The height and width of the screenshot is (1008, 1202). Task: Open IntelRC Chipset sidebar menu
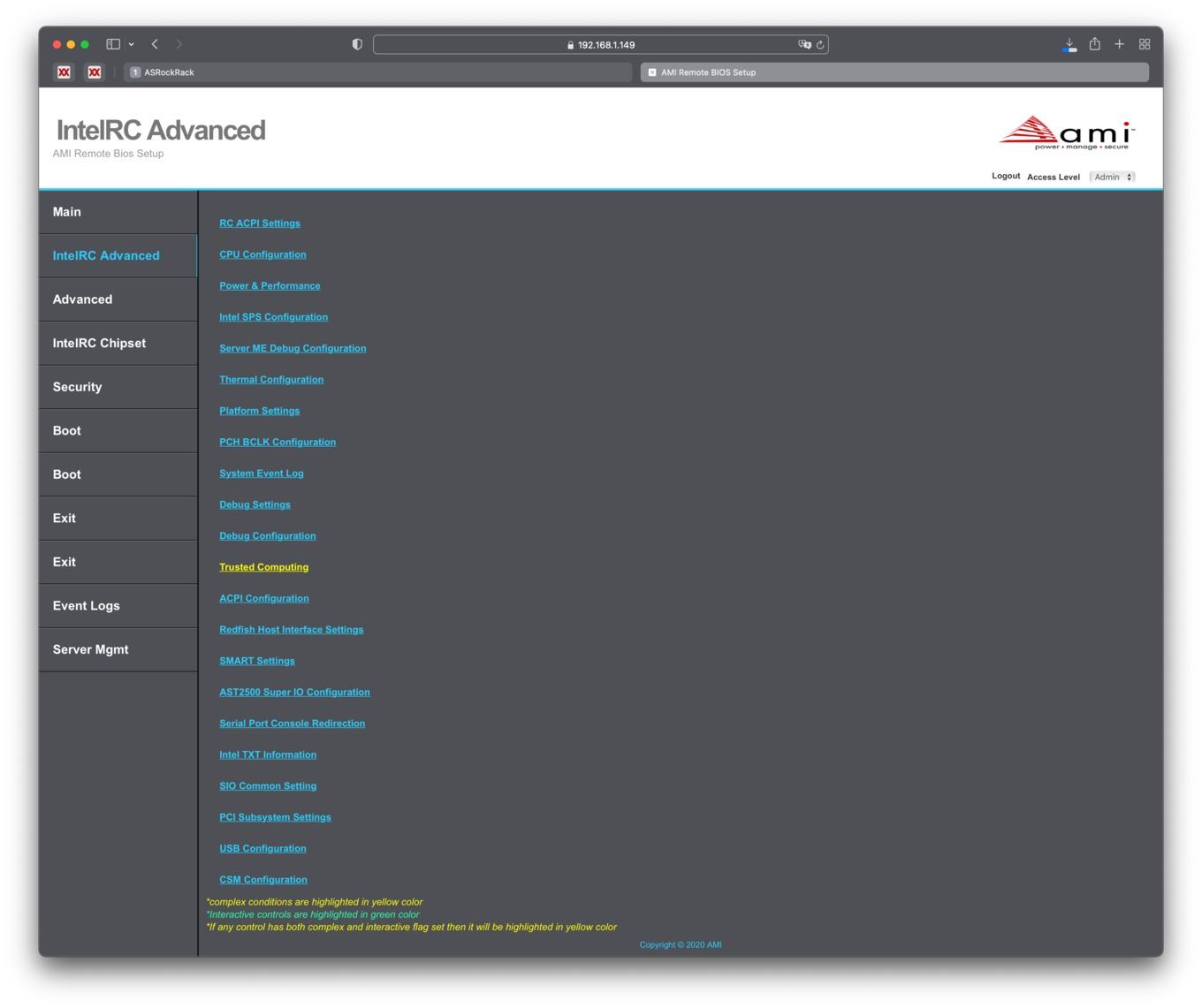click(x=118, y=344)
